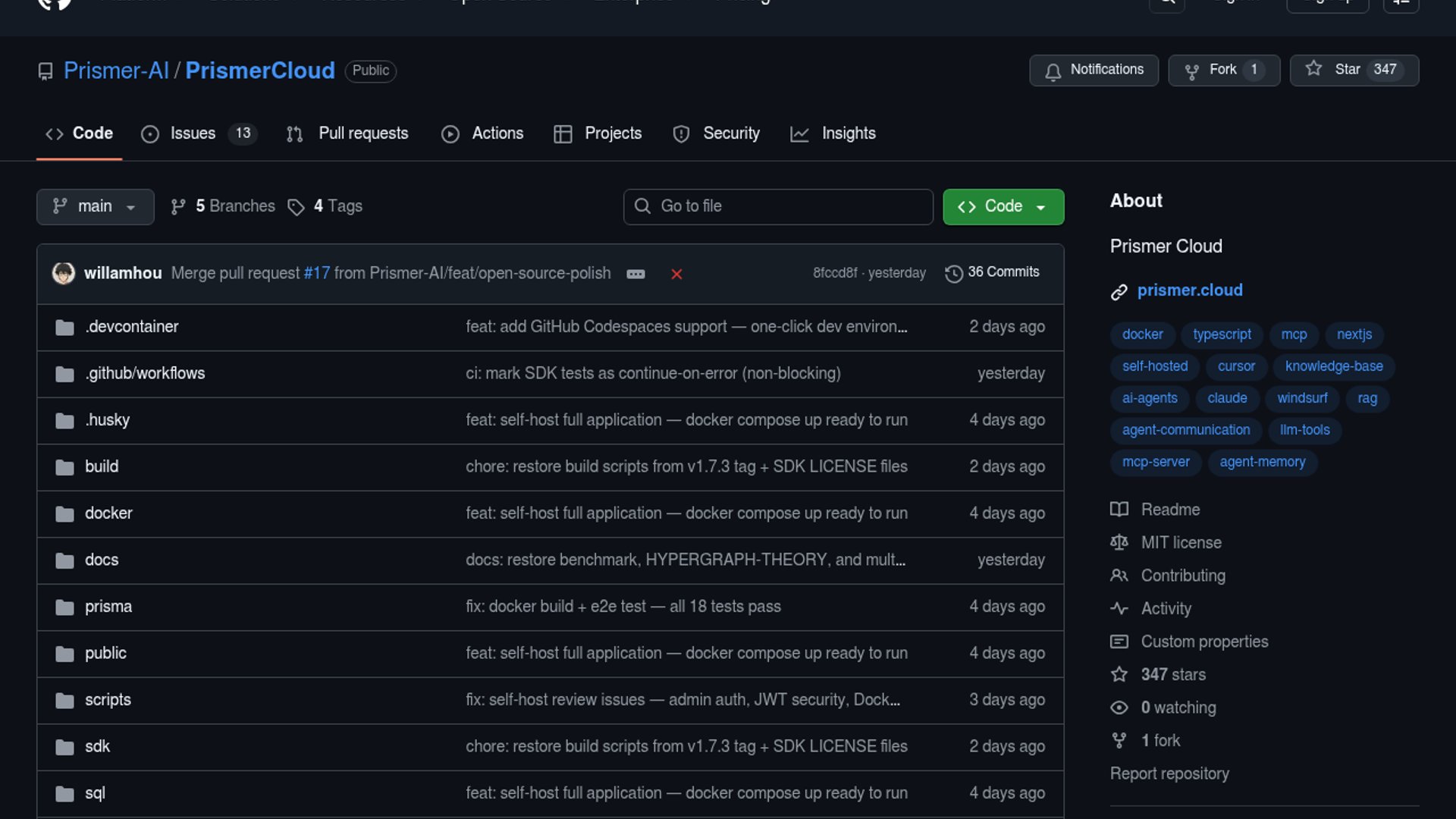The width and height of the screenshot is (1456, 819).
Task: Open the Readme from About sidebar
Action: (x=1170, y=510)
